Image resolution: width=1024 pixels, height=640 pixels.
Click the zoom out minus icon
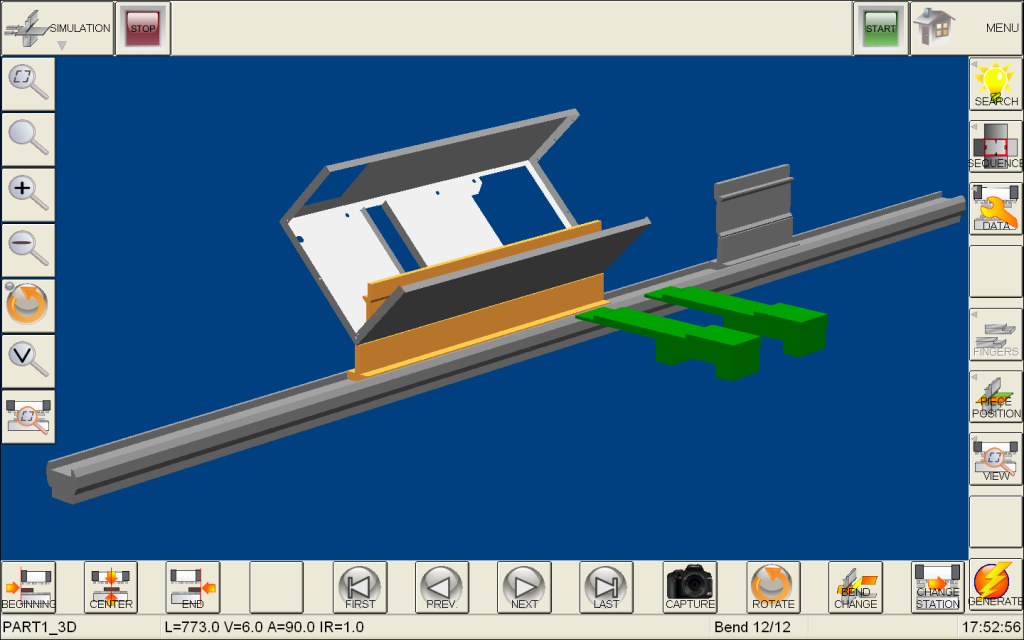(x=28, y=250)
